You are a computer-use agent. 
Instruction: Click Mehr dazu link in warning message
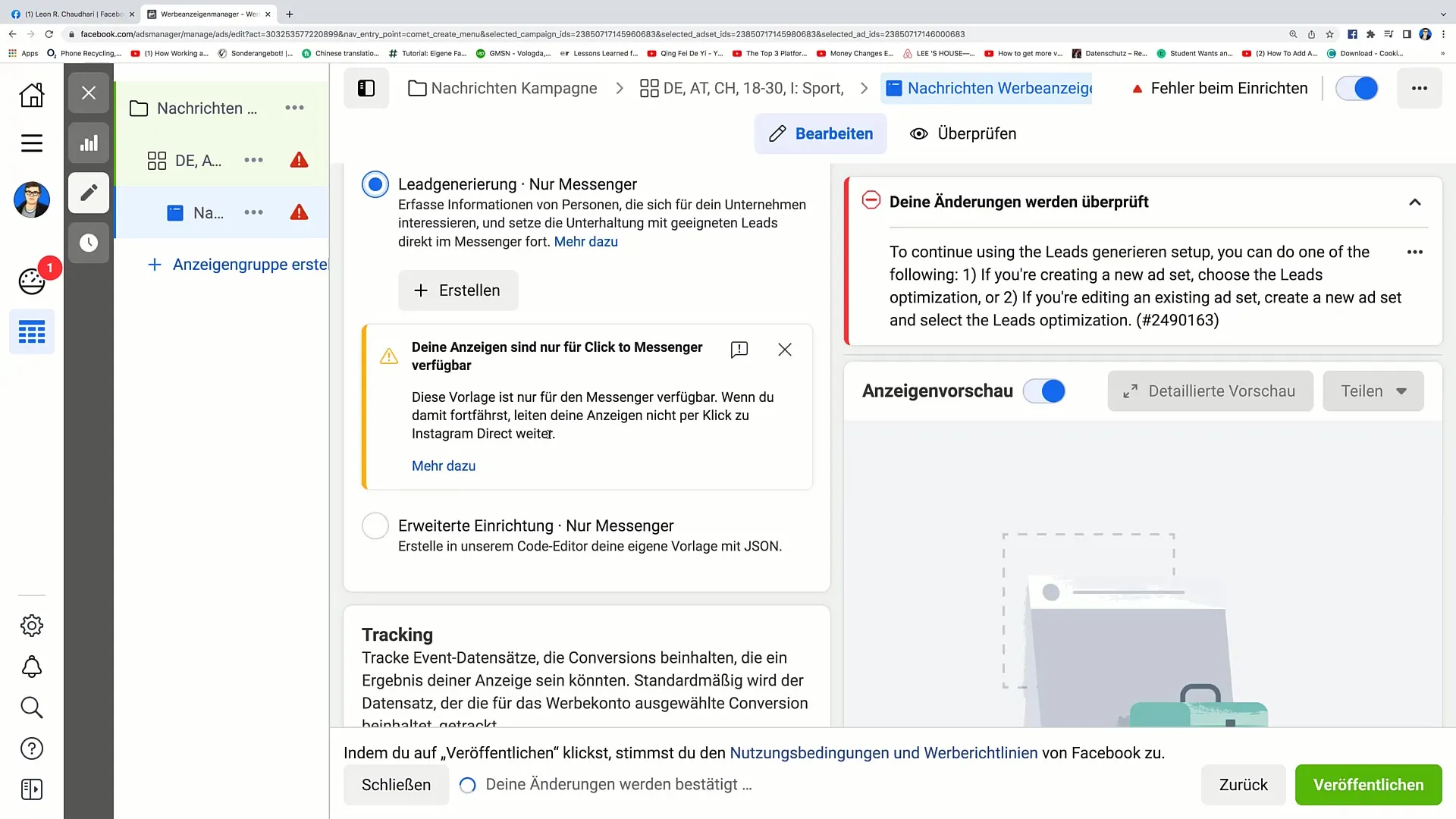tap(443, 466)
